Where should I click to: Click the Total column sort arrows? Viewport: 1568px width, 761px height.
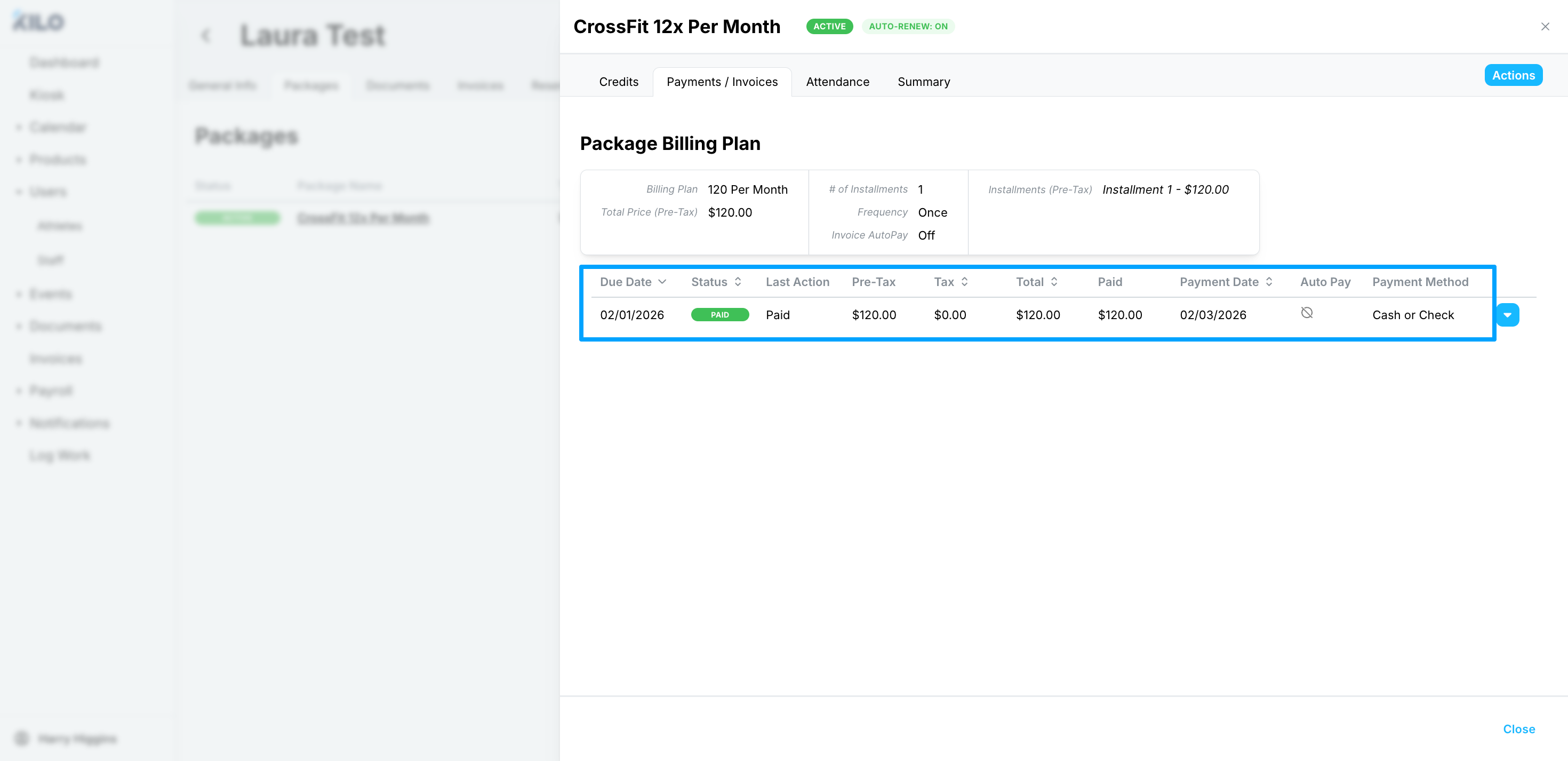pyautogui.click(x=1054, y=281)
